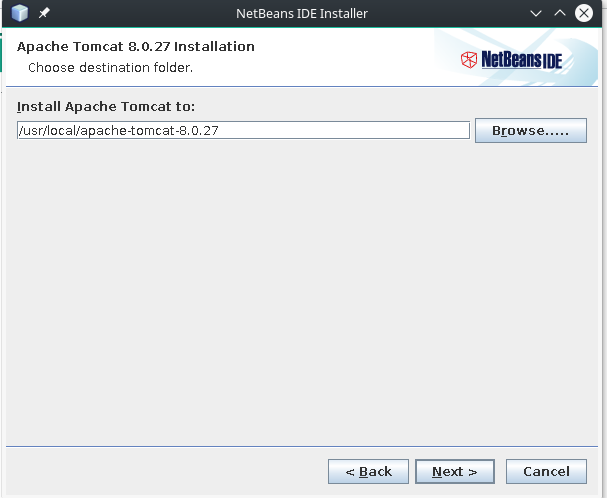Click the 'Install Apache Tomcat to:' label

[106, 106]
